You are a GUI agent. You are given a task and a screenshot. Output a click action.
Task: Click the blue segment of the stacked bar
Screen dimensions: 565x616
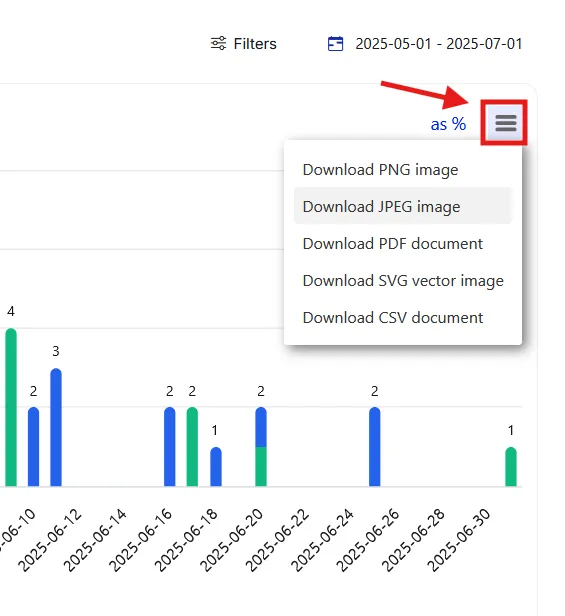coord(261,427)
